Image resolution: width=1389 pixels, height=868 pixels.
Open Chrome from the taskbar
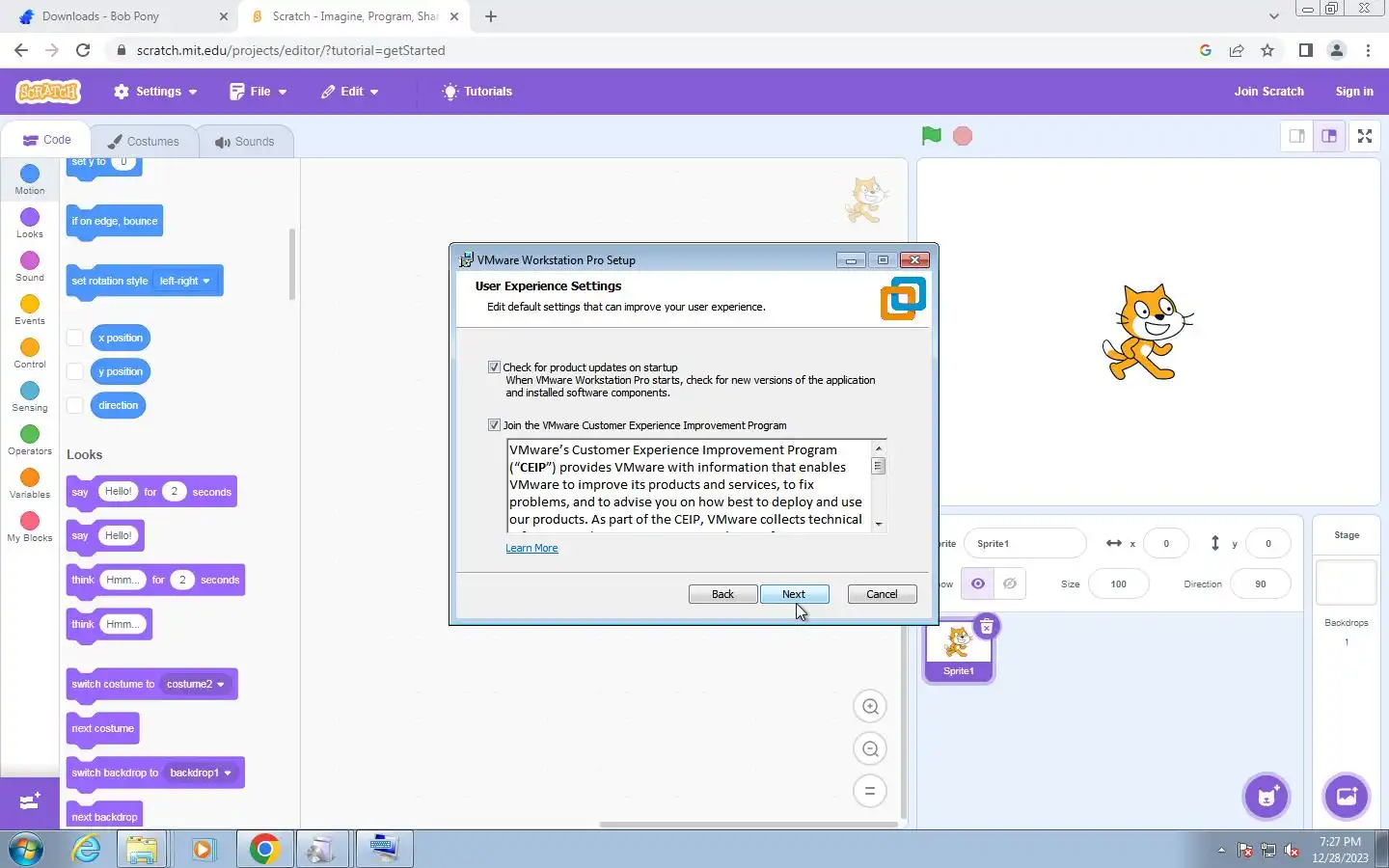click(264, 849)
